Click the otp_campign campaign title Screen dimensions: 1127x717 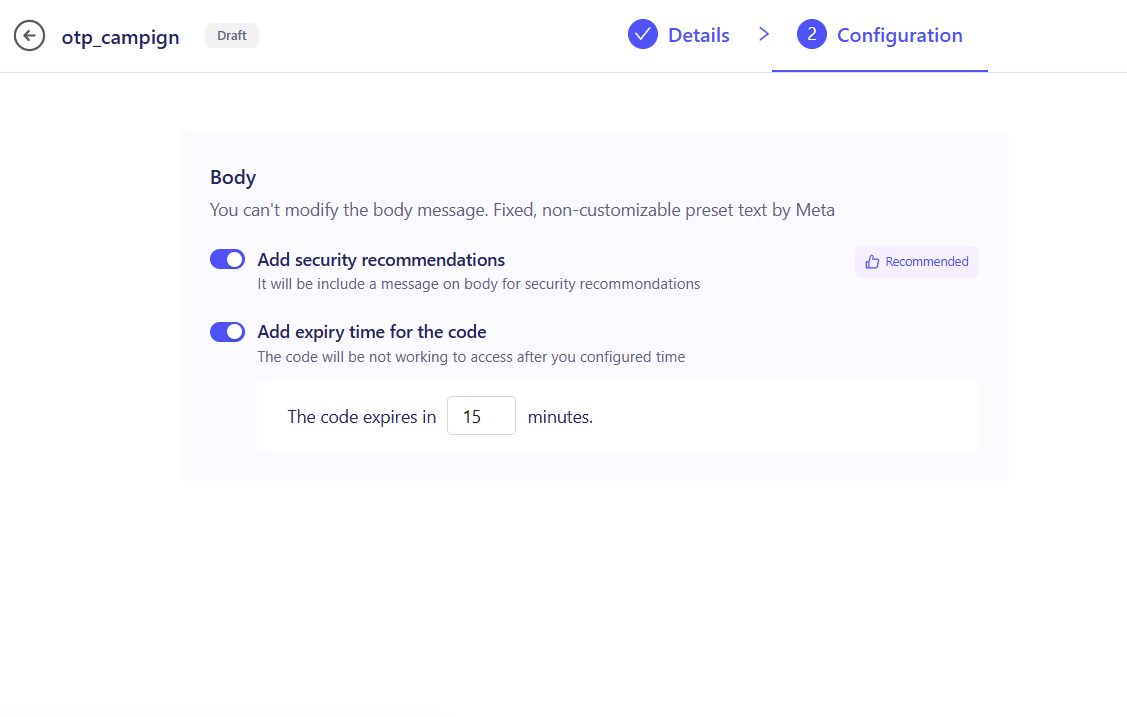click(120, 37)
